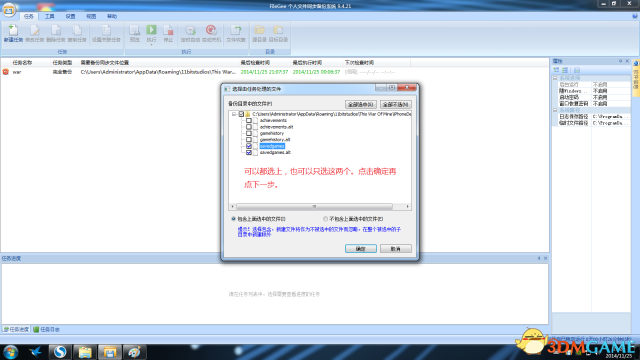Click the globe icon on right sidebar

coord(636,63)
